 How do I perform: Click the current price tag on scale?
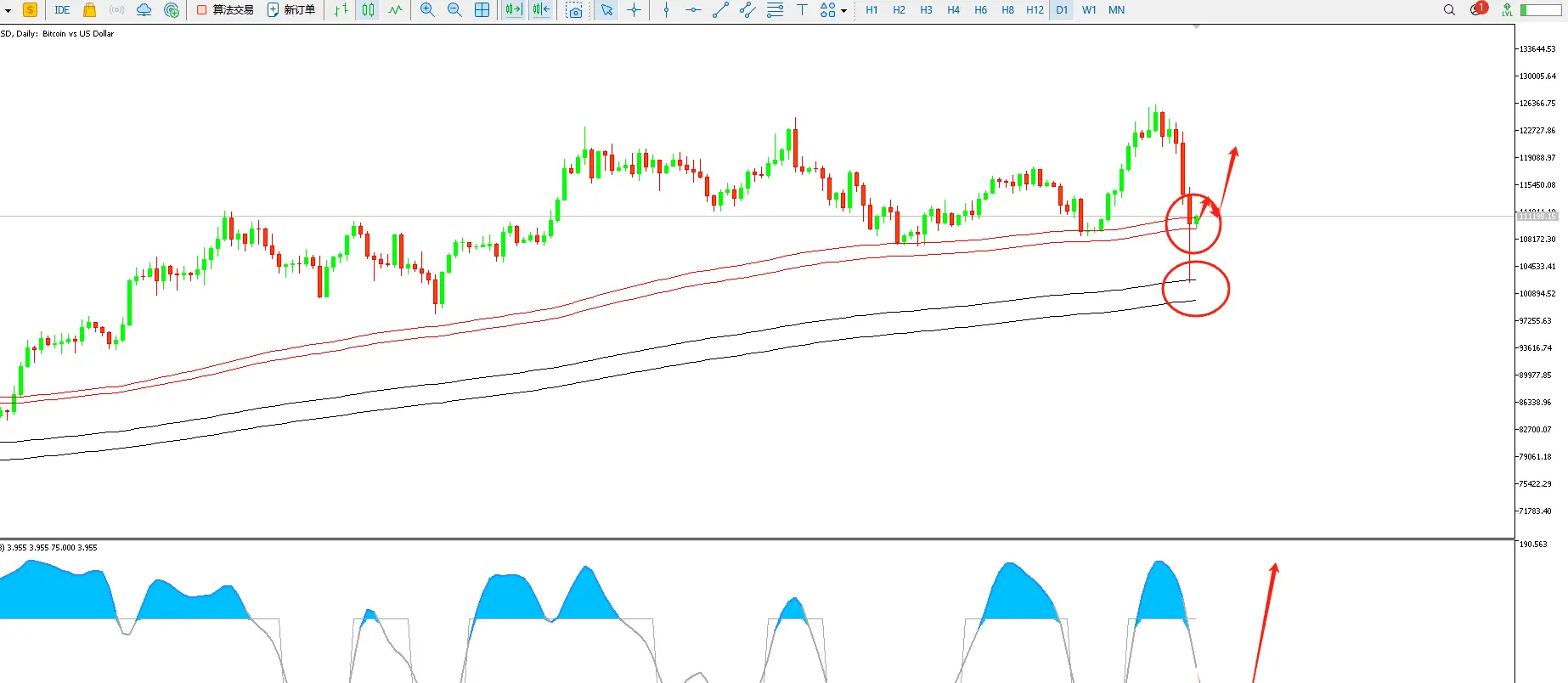[1537, 217]
